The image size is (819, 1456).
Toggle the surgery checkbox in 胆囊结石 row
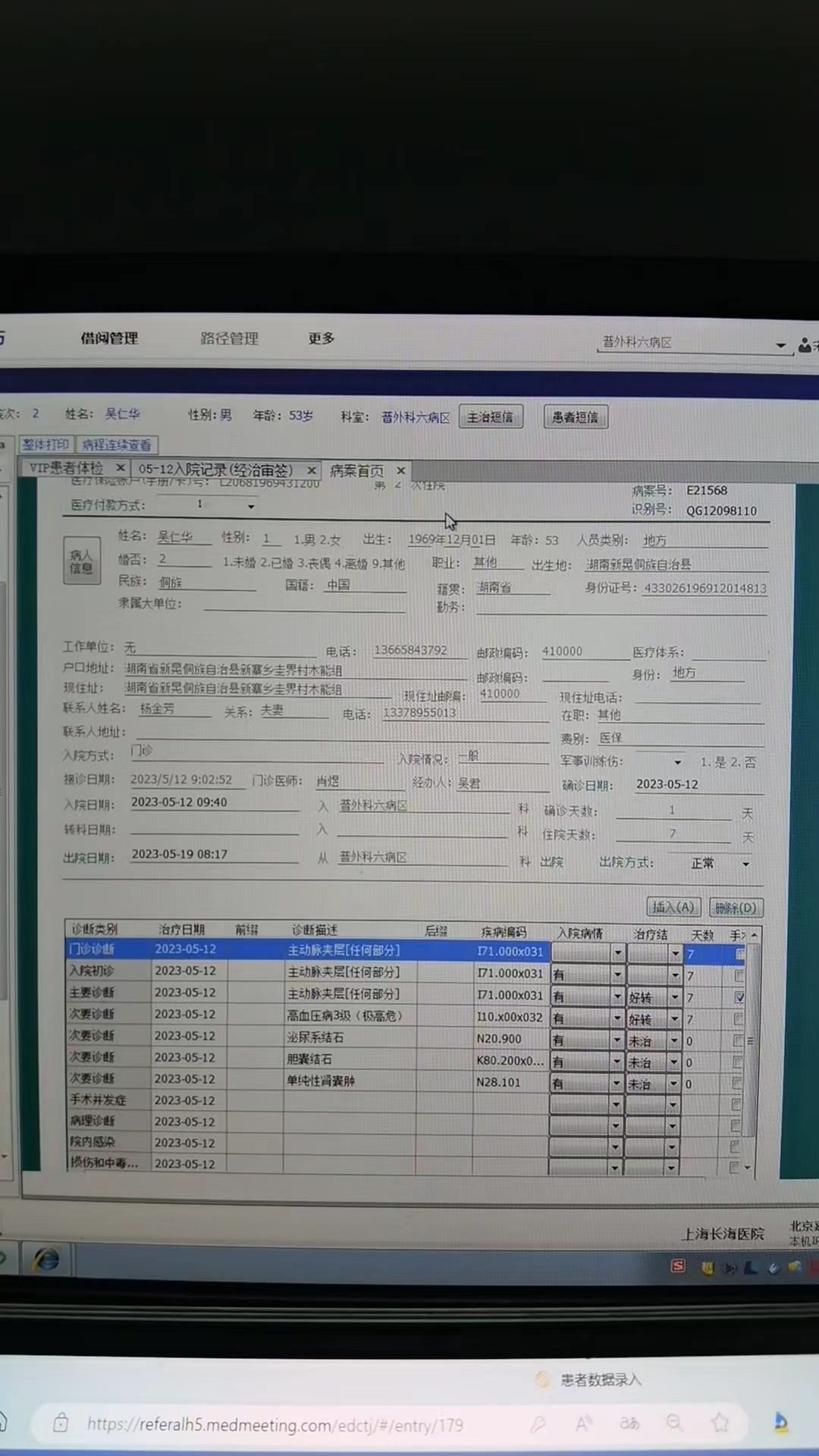click(x=737, y=1062)
